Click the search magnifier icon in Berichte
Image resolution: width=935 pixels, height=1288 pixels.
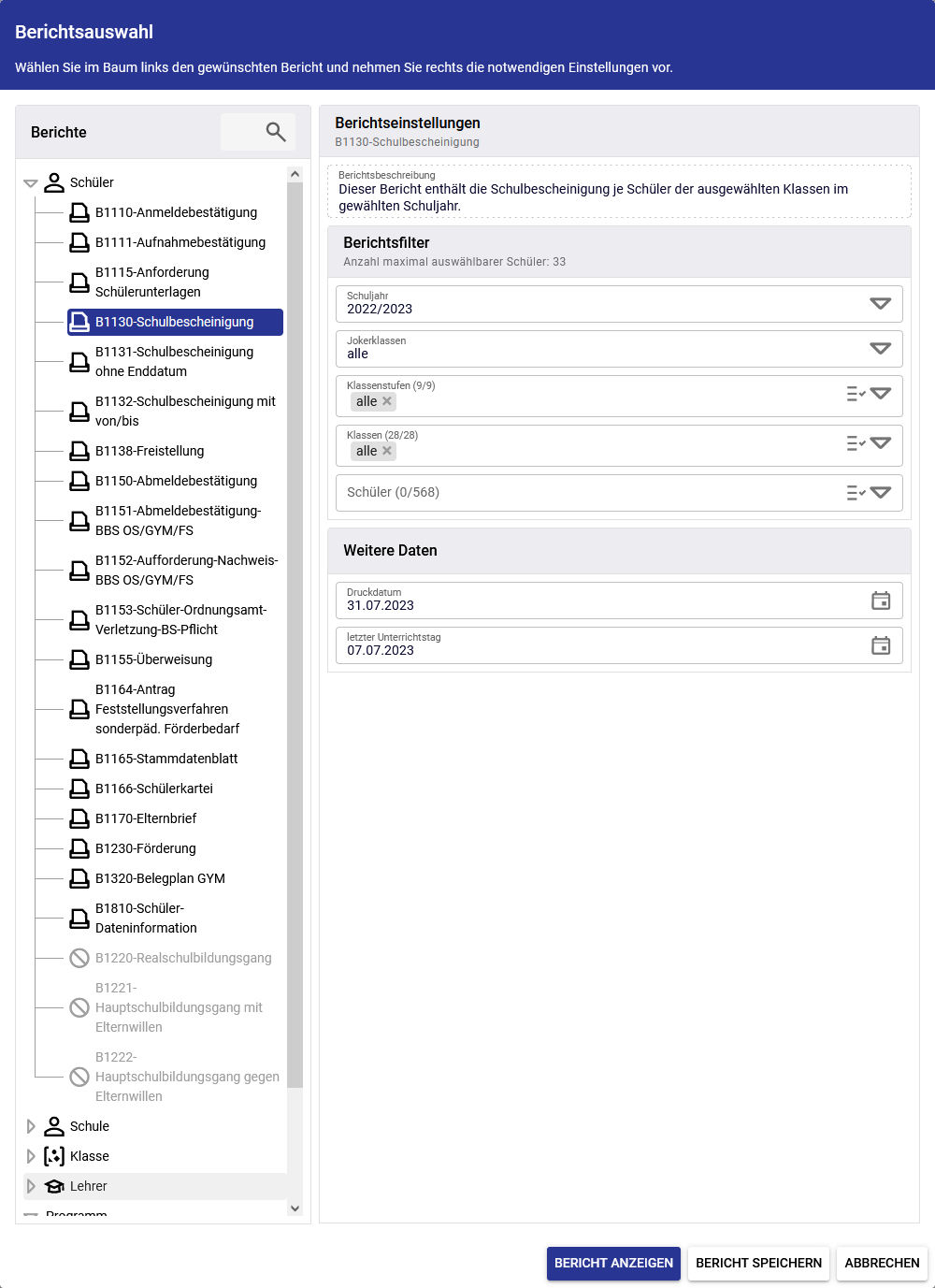click(275, 132)
